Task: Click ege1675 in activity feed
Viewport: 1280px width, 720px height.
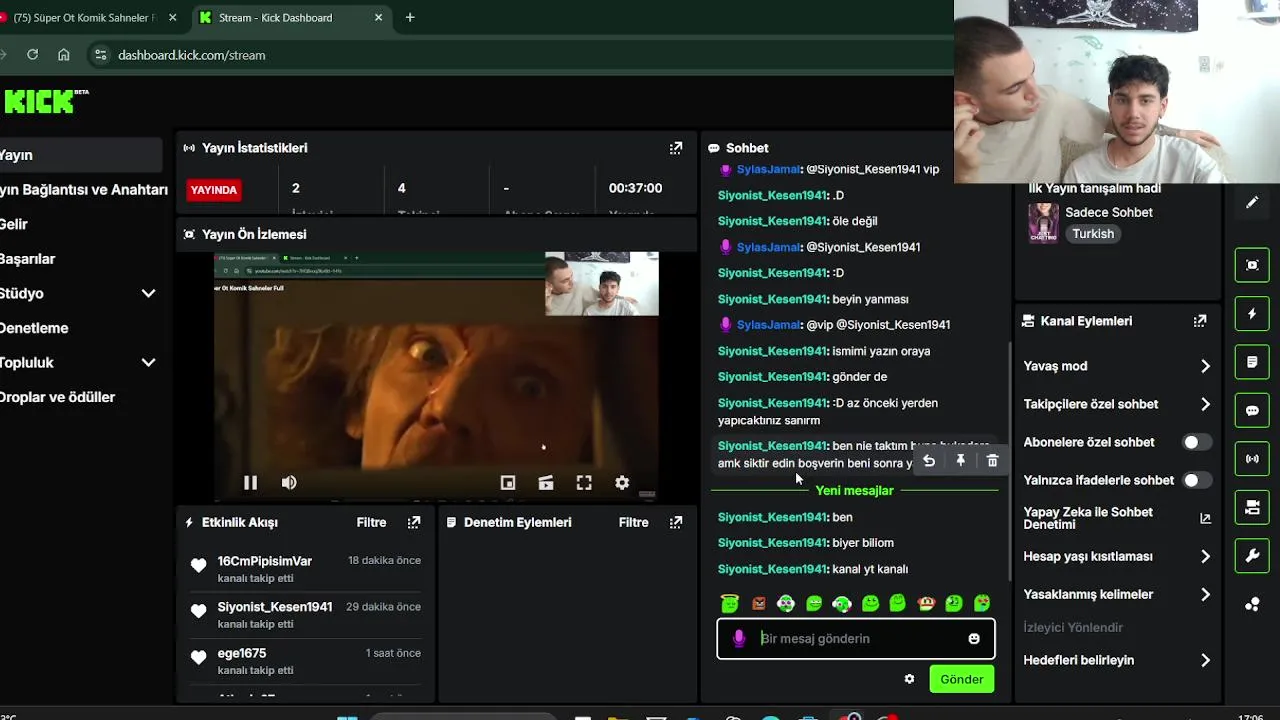Action: coord(241,653)
